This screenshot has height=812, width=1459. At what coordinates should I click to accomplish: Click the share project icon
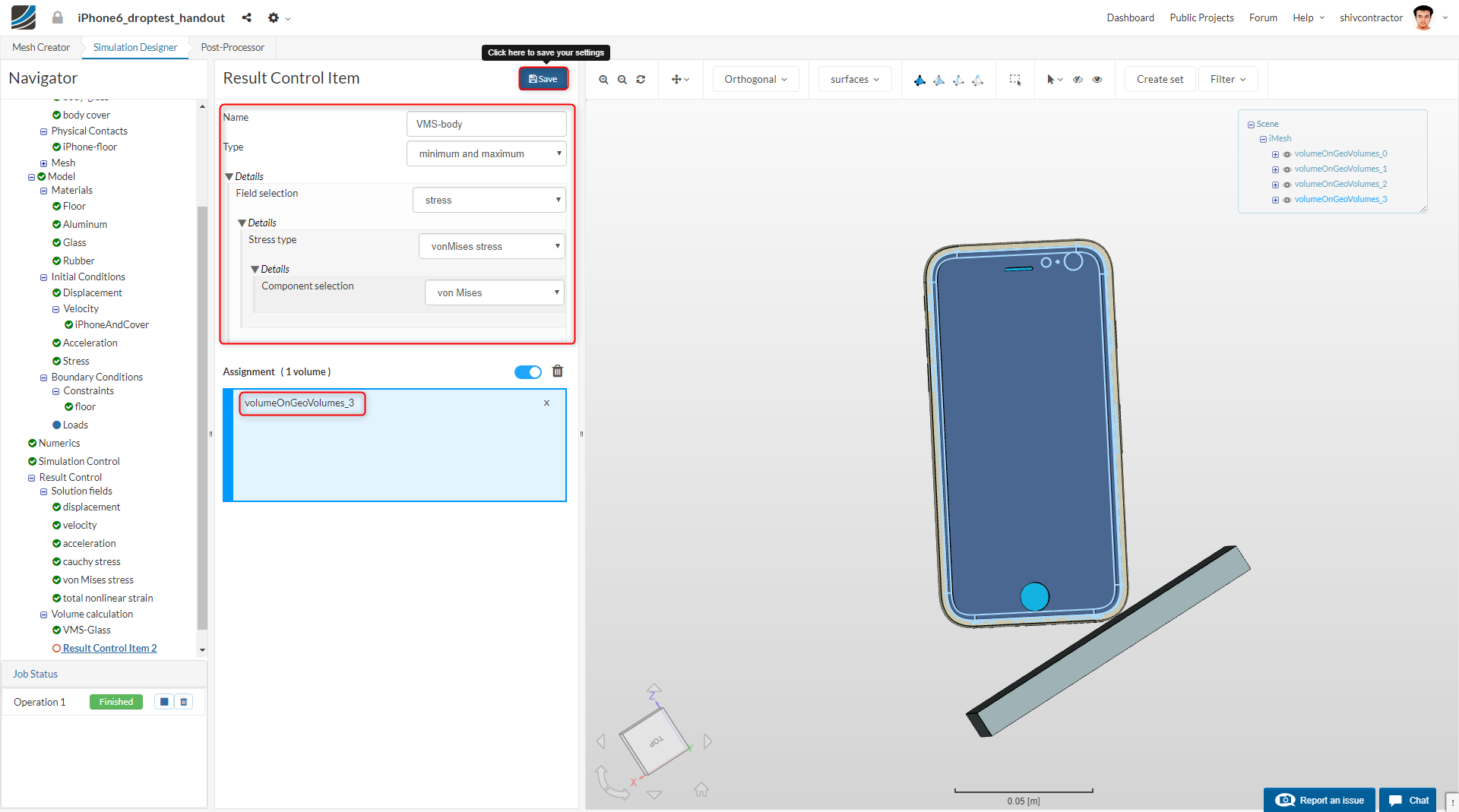[246, 17]
